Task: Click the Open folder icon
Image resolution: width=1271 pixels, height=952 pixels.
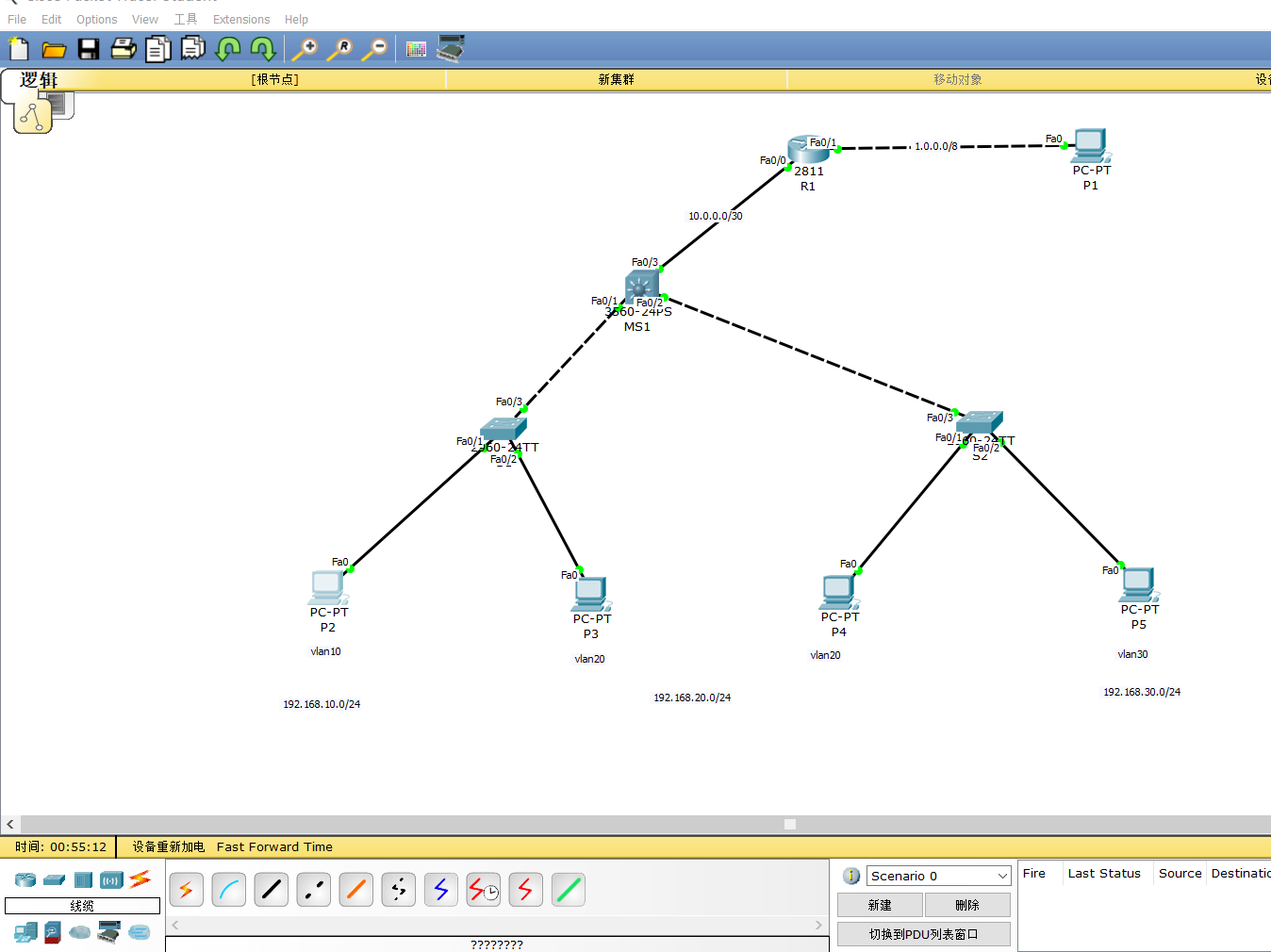Action: 54,49
